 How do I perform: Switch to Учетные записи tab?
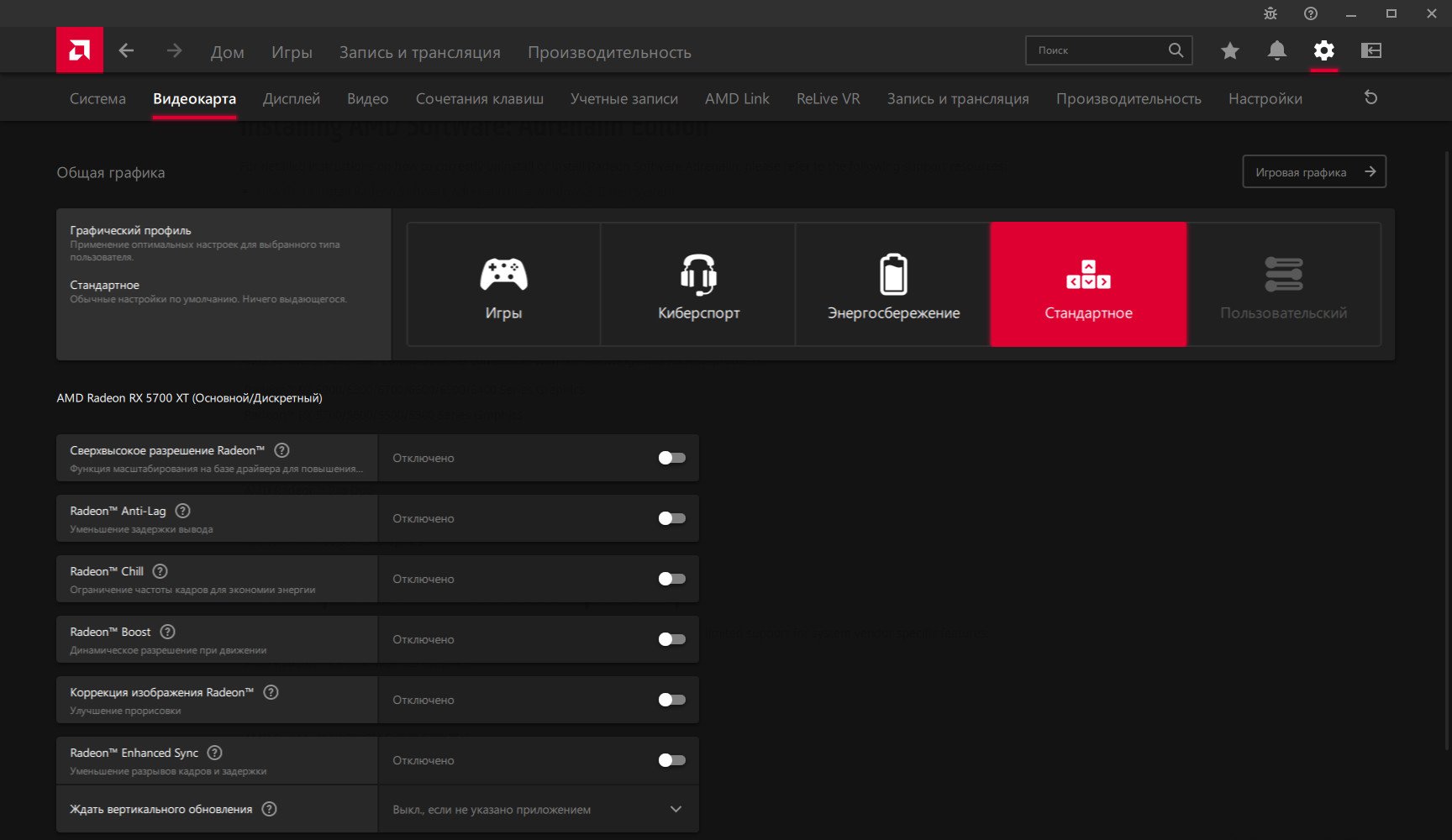[x=624, y=98]
